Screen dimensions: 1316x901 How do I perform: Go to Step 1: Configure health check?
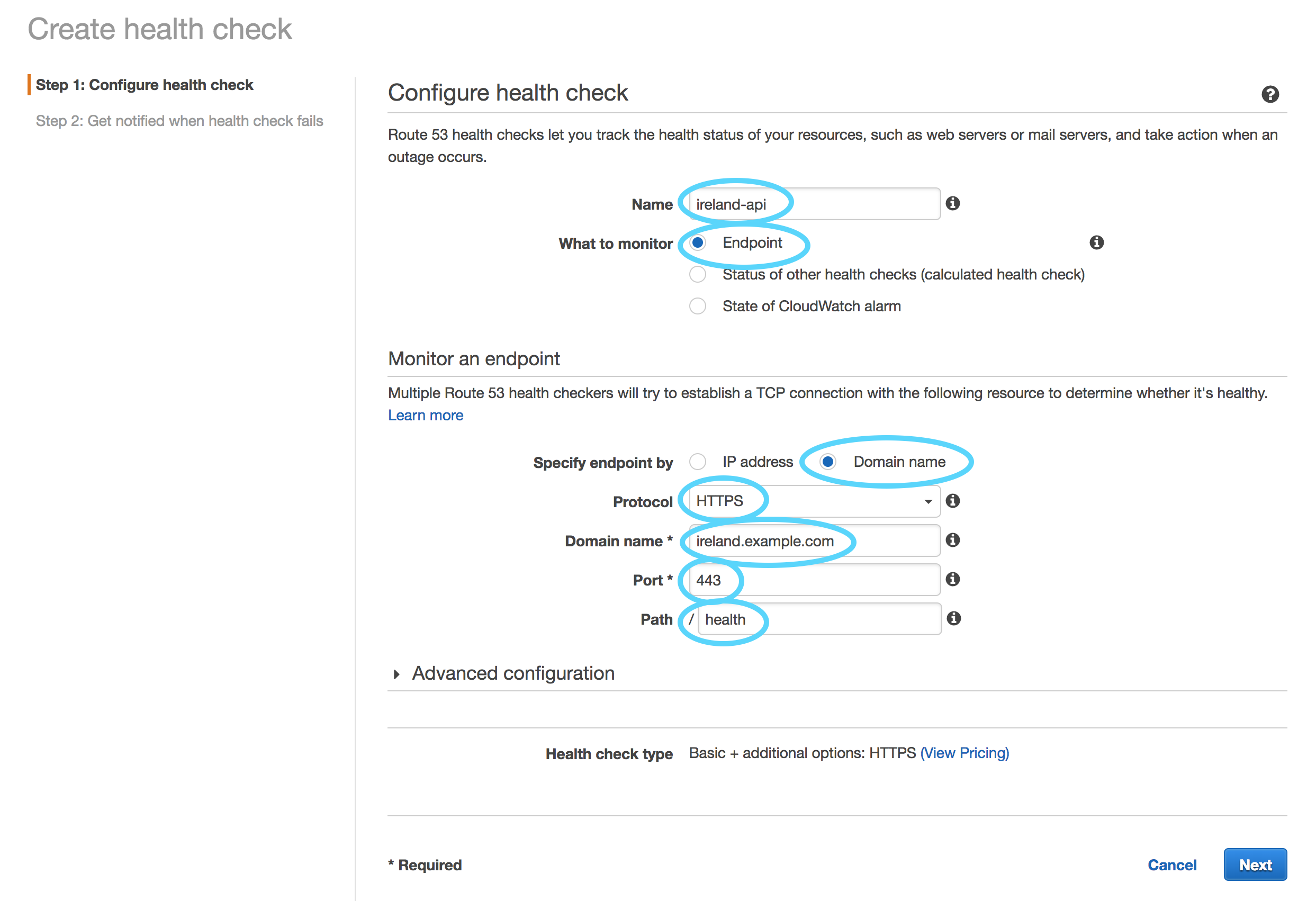[x=145, y=85]
